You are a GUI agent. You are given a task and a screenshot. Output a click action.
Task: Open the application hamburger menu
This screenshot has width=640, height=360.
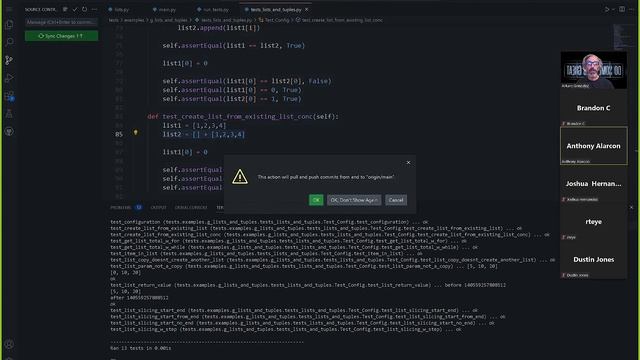tap(9, 9)
